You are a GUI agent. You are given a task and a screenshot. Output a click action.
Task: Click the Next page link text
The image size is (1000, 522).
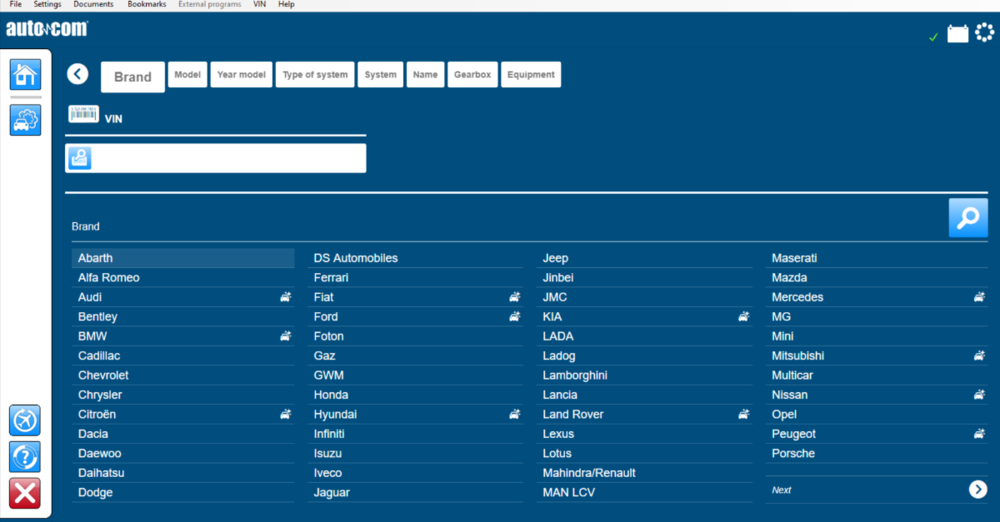(x=781, y=490)
